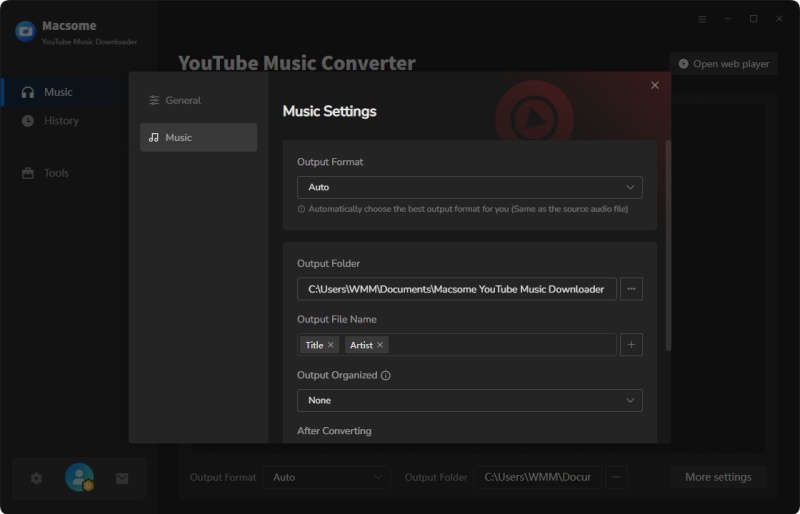Click the settings gear icon in the sidebar
This screenshot has width=800, height=514.
36,478
